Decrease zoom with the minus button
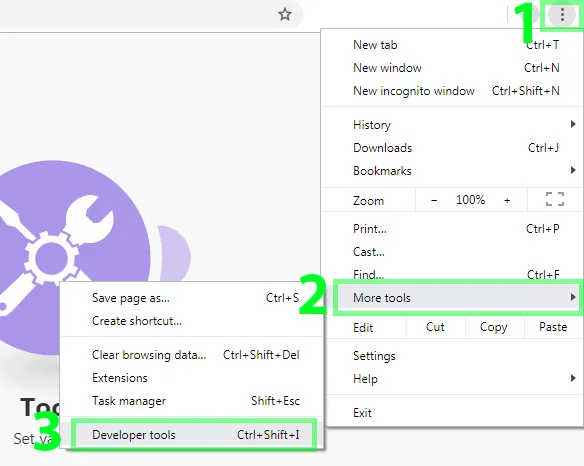584x466 pixels. pos(434,200)
